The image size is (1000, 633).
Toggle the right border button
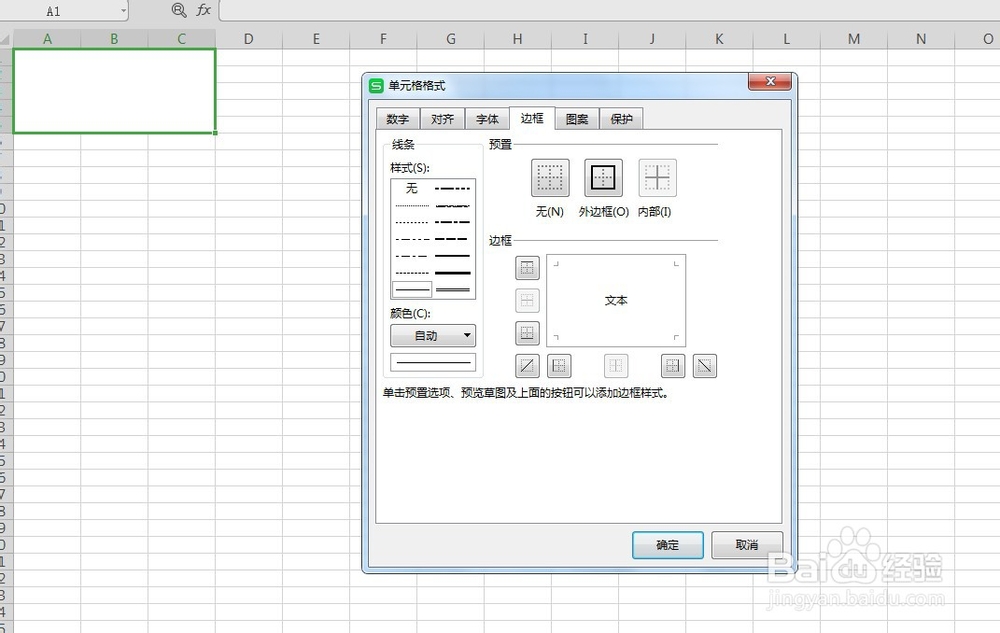click(673, 366)
